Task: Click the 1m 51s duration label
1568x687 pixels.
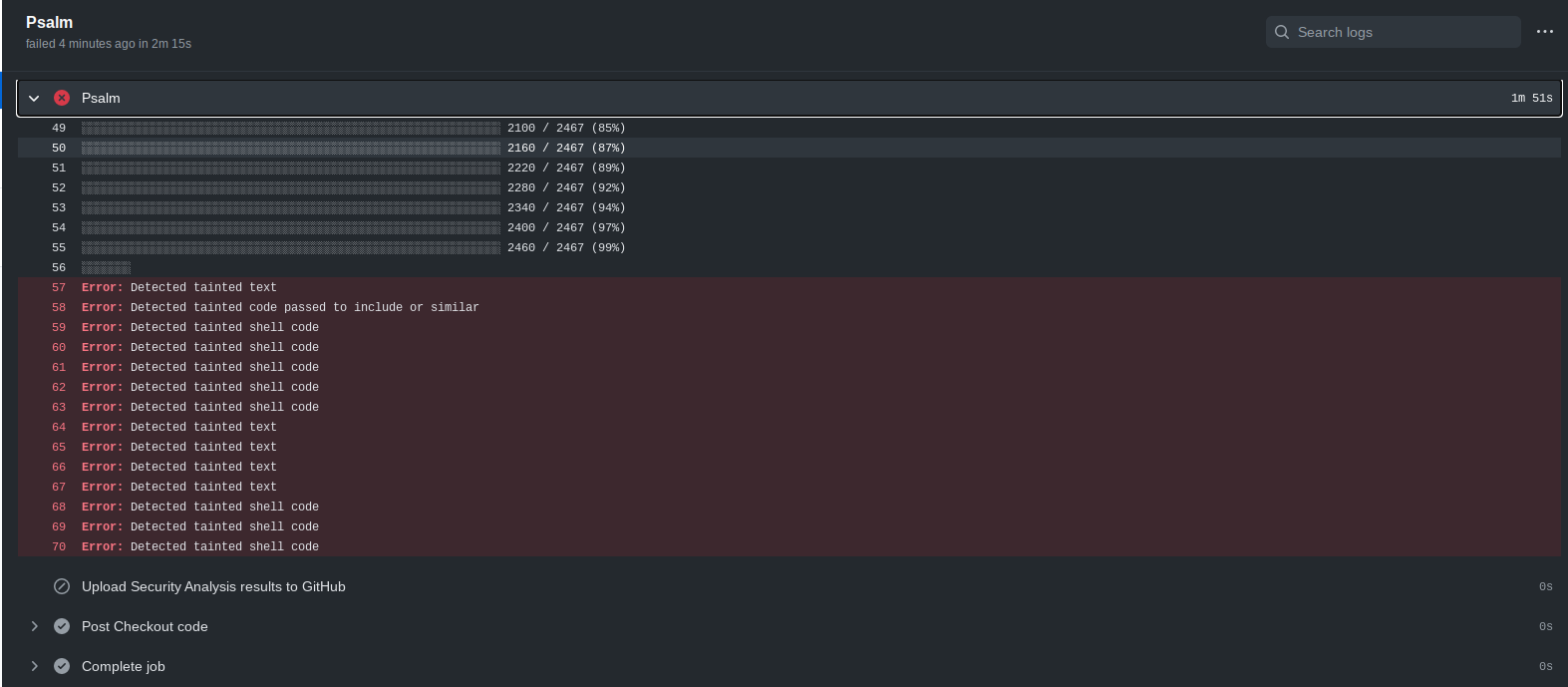Action: (1530, 98)
